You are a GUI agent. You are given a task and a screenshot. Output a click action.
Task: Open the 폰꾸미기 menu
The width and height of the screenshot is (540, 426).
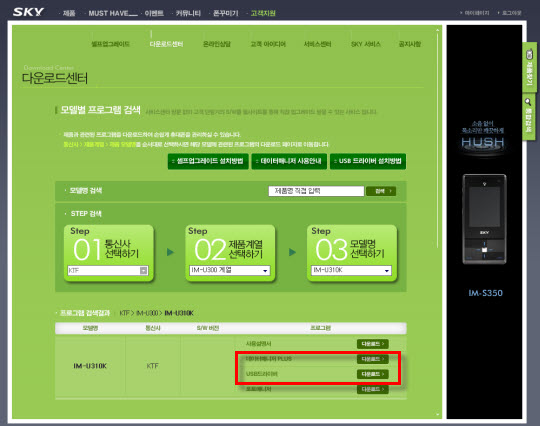coord(226,13)
